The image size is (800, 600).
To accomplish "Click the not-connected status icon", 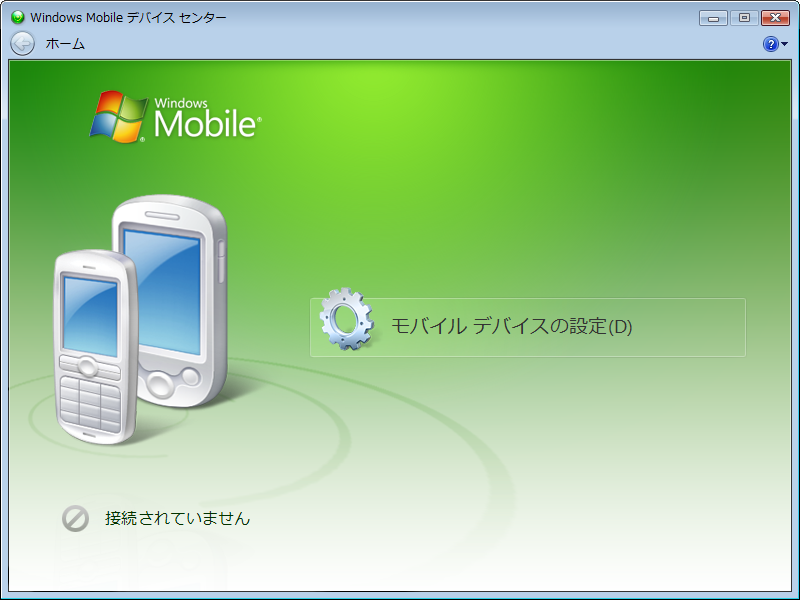I will click(x=76, y=518).
